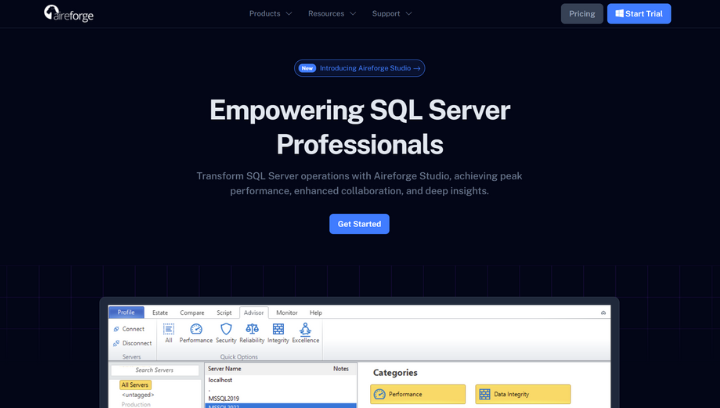Follow the Introducing Aireforge Studio link
Screen dimensions: 720x408
pyautogui.click(x=360, y=68)
